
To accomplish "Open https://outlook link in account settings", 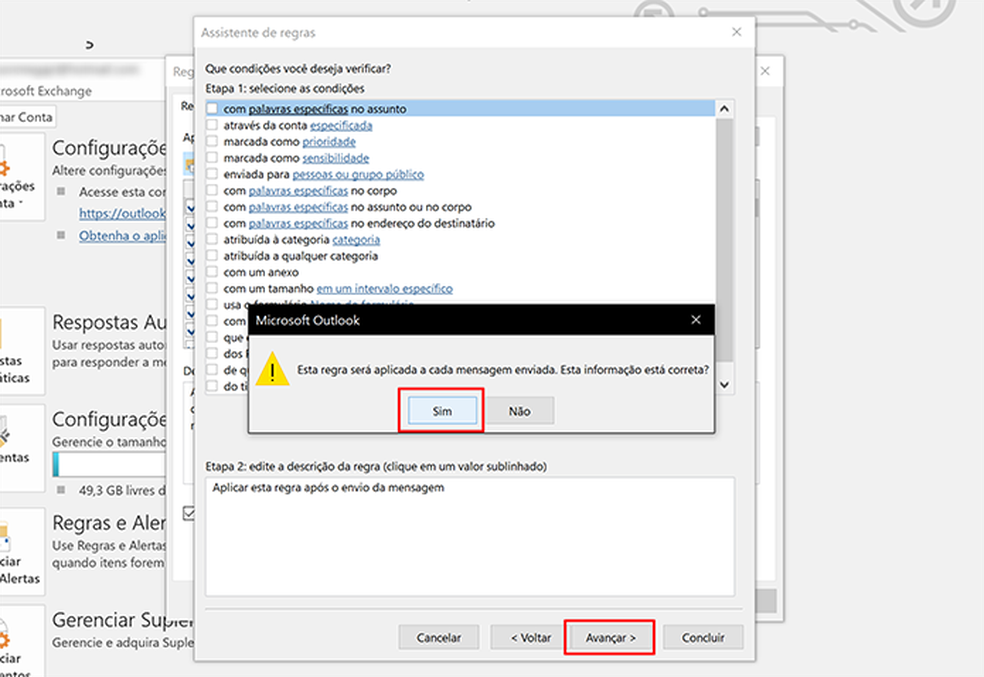I will pyautogui.click(x=122, y=213).
